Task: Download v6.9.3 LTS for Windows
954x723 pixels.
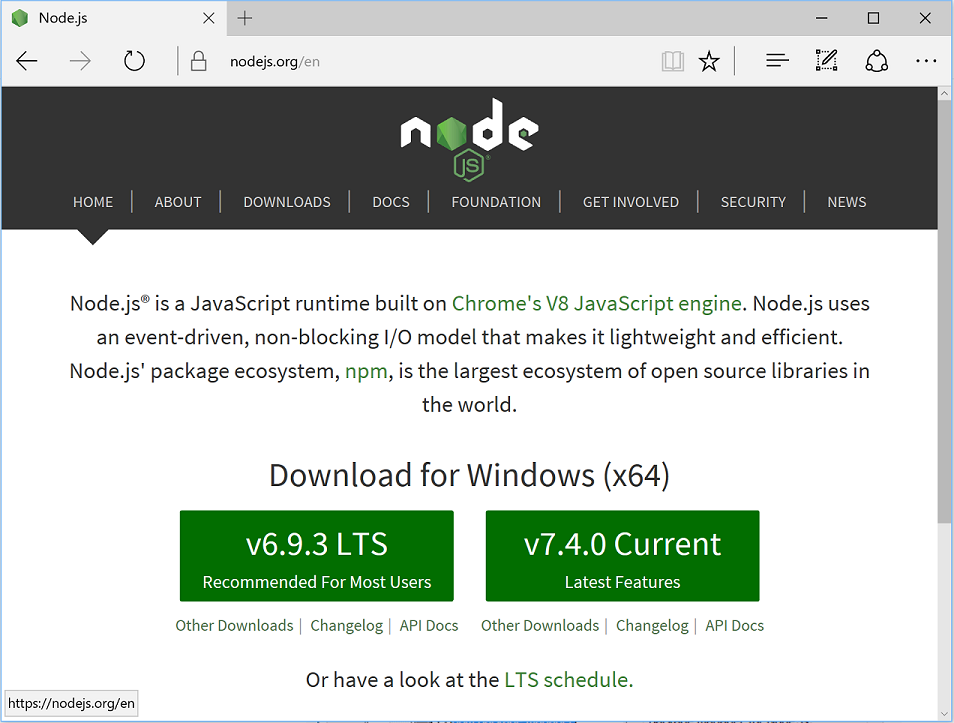Action: click(x=317, y=556)
